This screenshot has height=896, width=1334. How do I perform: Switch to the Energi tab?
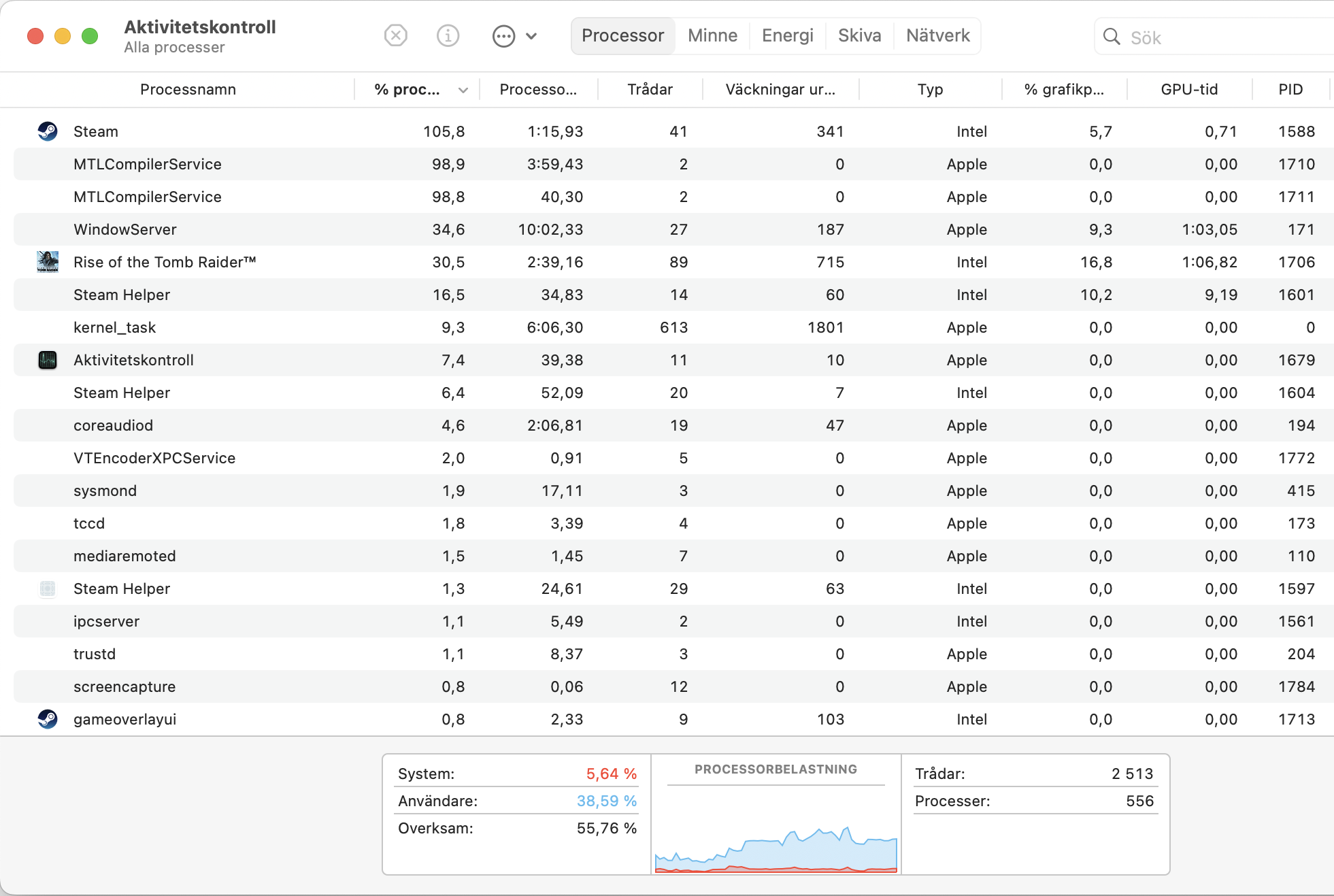[787, 35]
